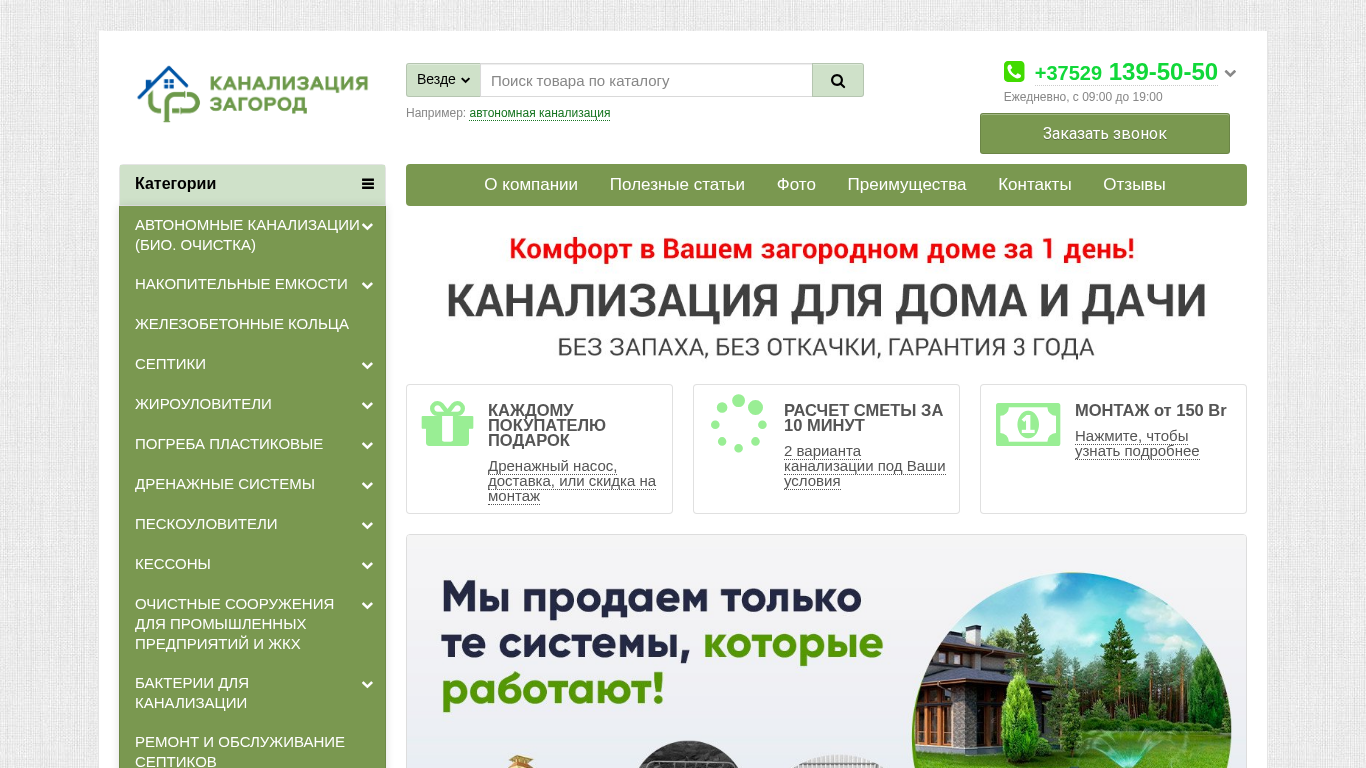
Task: Focus the Поиск товара по каталогу field
Action: click(646, 80)
